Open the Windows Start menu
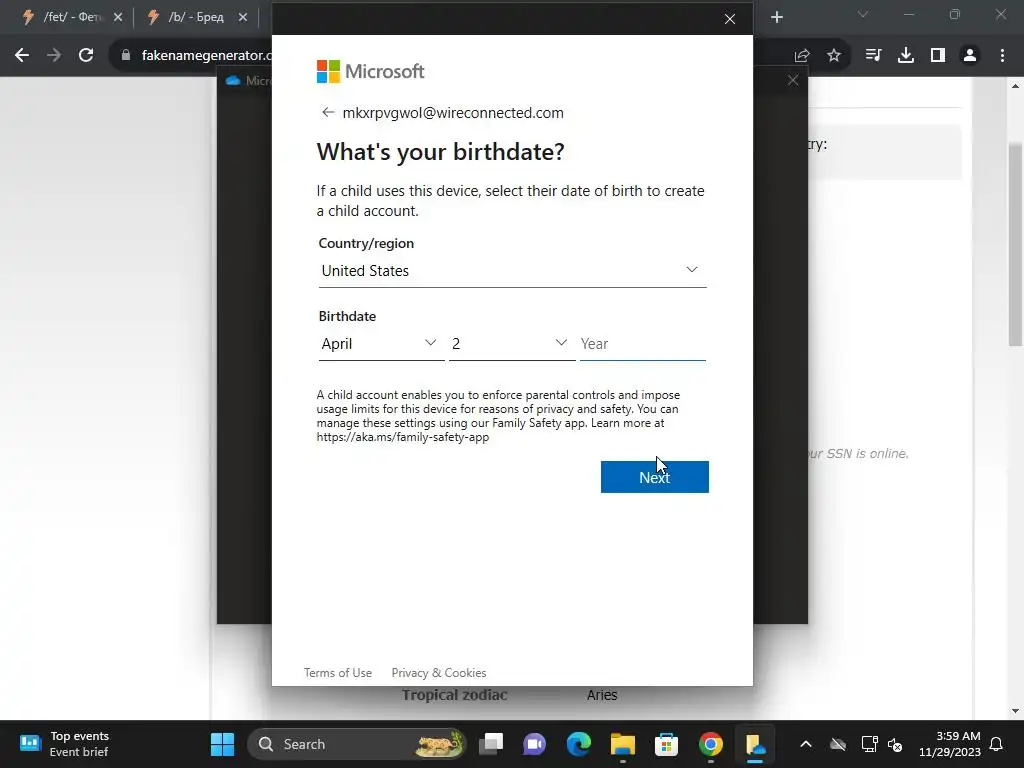 click(x=222, y=744)
